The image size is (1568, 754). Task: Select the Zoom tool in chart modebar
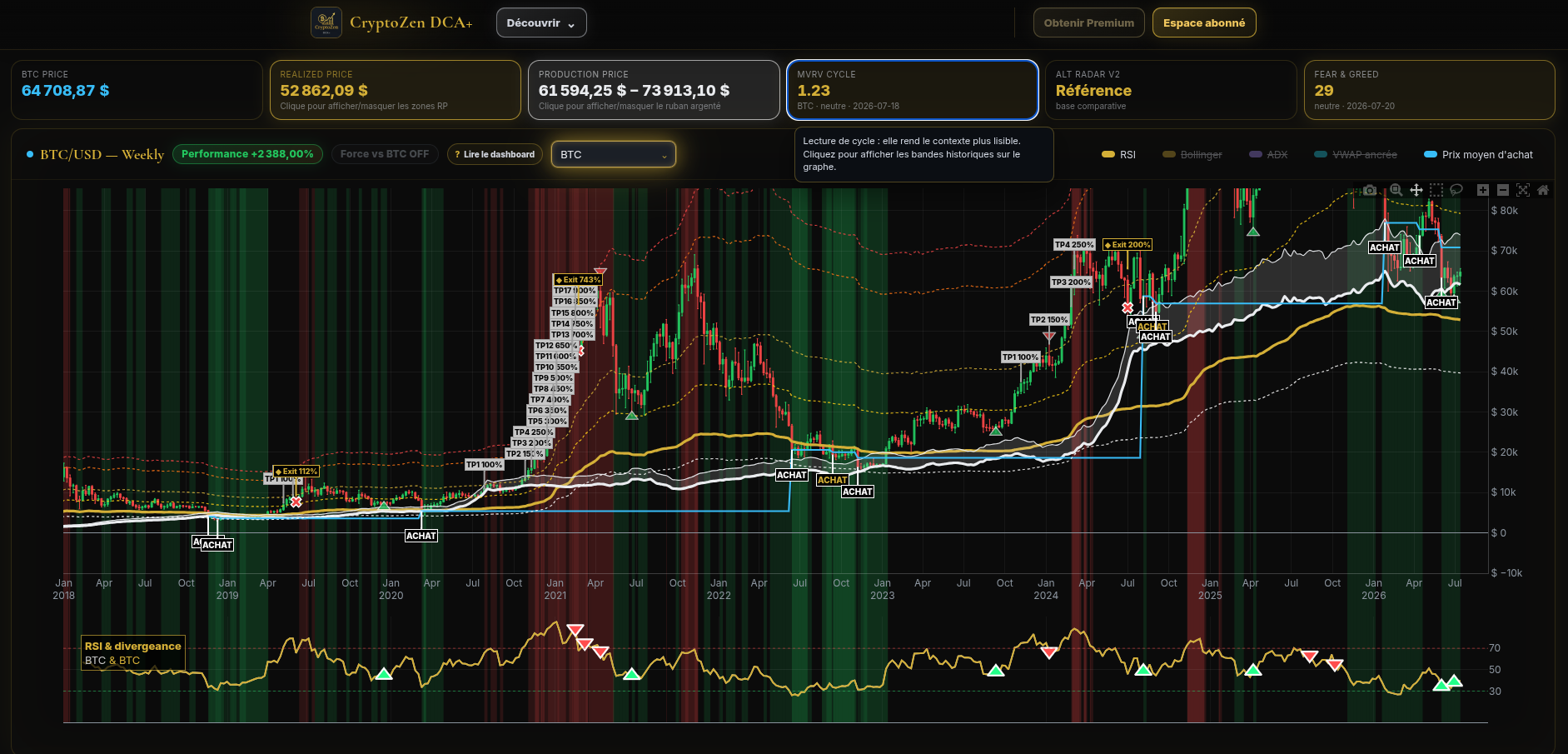click(x=1396, y=190)
